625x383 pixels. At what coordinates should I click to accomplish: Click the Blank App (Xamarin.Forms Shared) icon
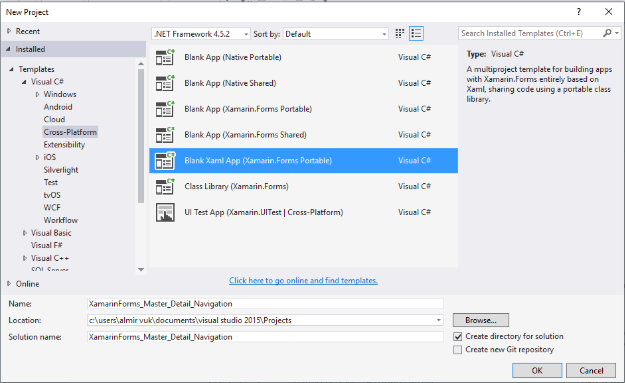(x=165, y=135)
